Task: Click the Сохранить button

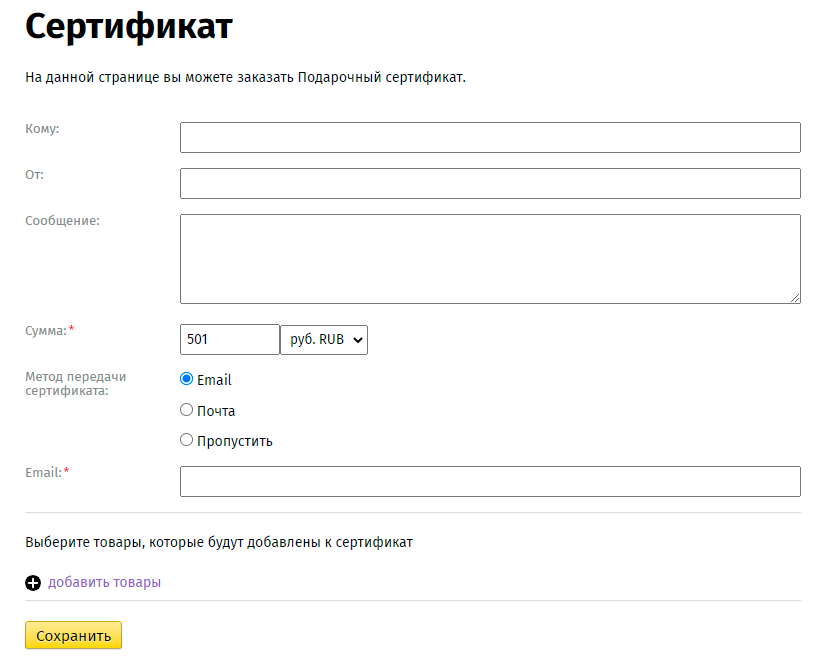Action: click(x=73, y=635)
